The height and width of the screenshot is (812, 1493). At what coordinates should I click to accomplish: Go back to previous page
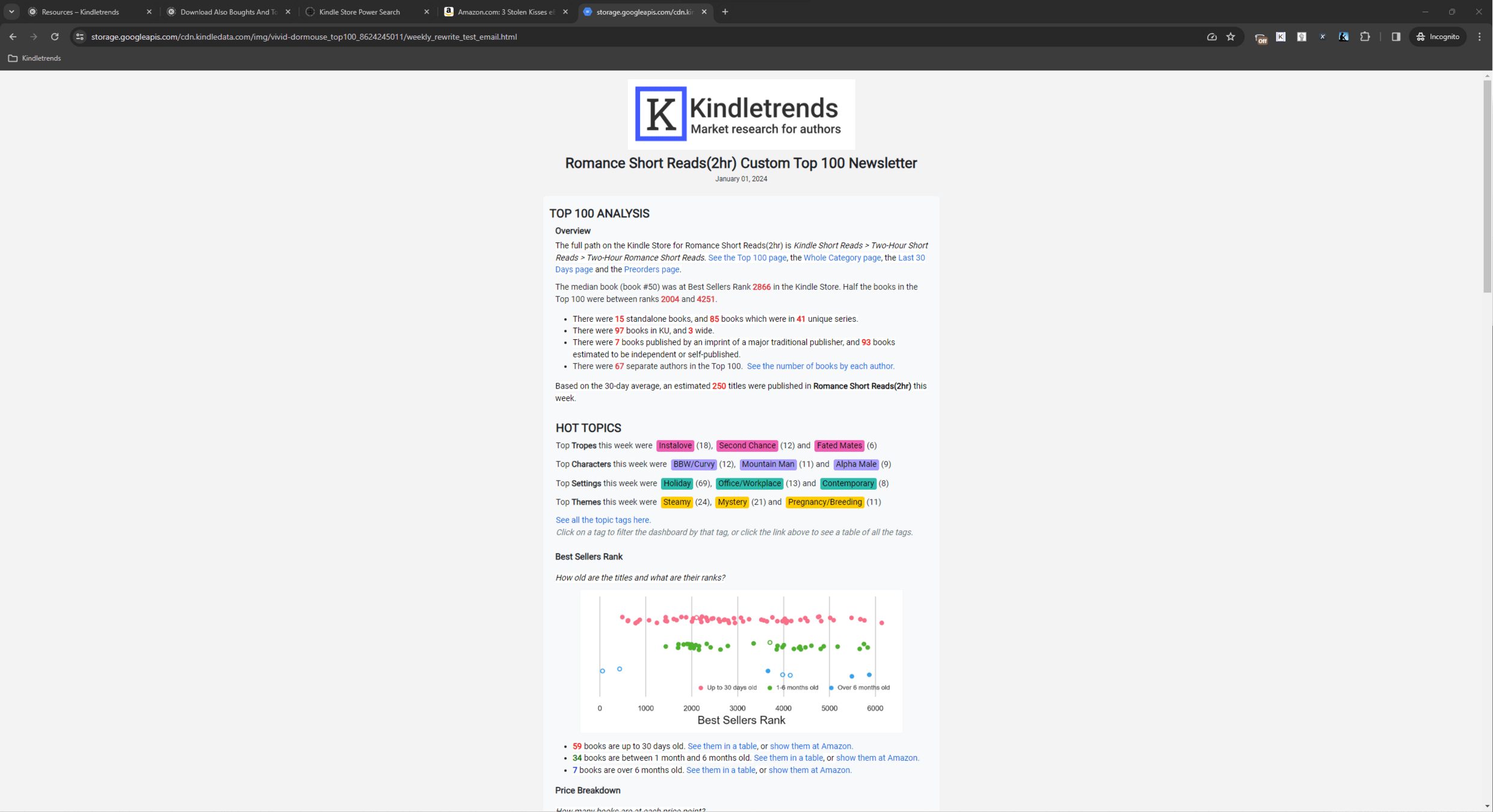point(13,37)
